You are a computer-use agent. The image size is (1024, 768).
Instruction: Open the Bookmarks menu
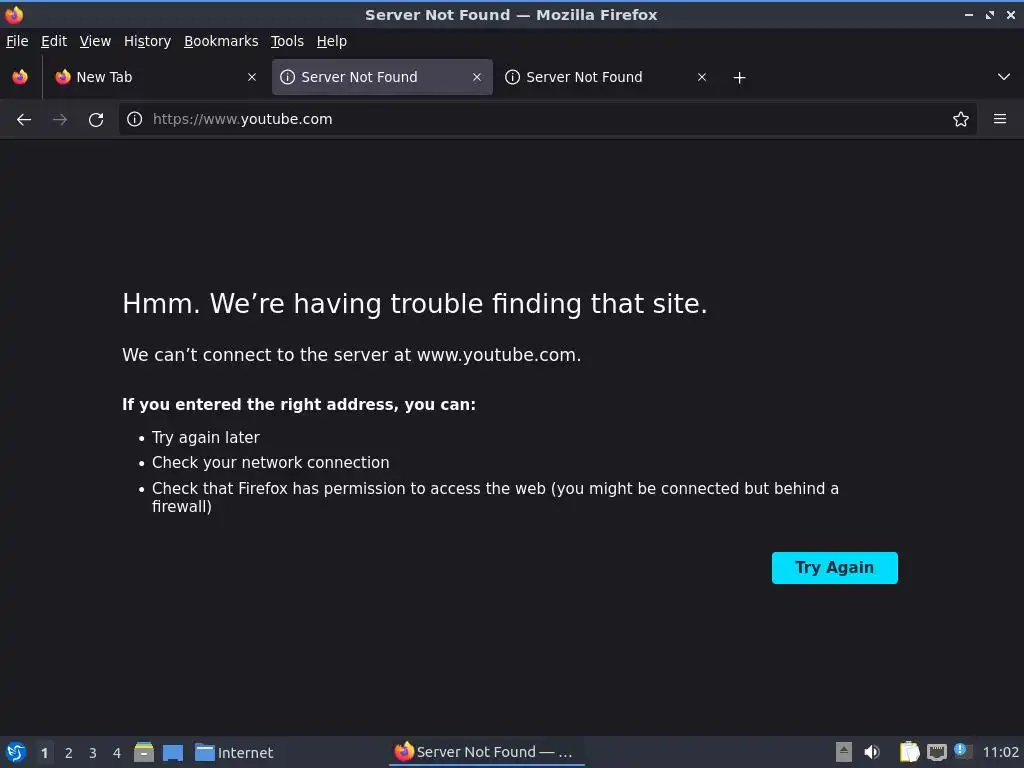point(221,41)
